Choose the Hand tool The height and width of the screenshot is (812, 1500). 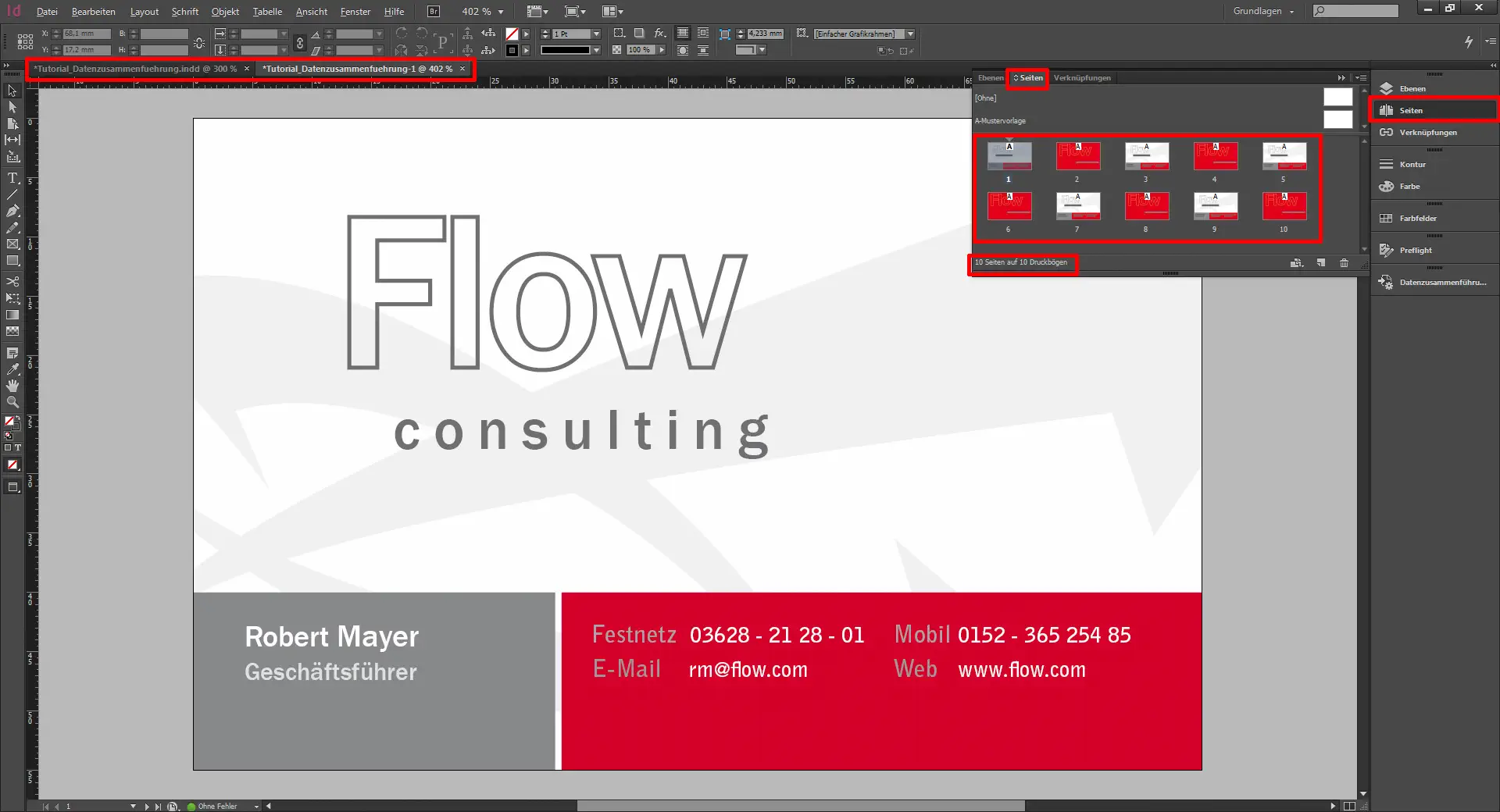pos(12,386)
